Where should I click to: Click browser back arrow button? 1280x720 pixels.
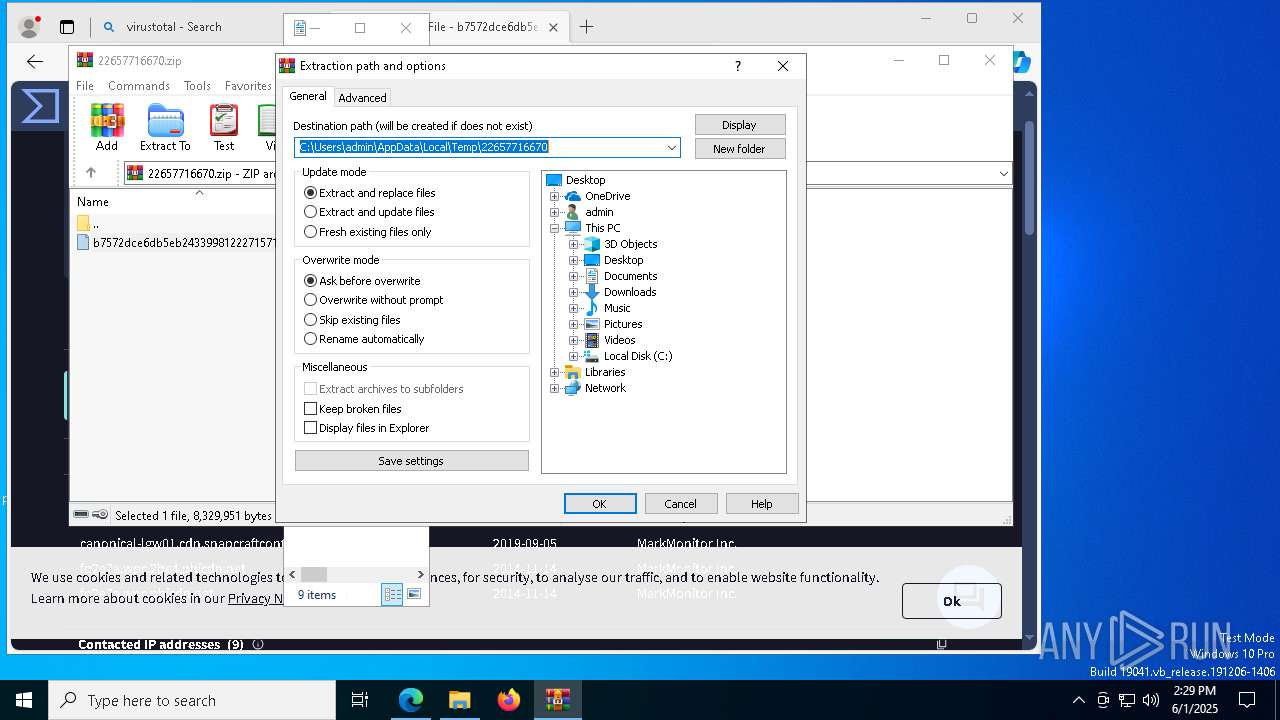click(x=35, y=62)
